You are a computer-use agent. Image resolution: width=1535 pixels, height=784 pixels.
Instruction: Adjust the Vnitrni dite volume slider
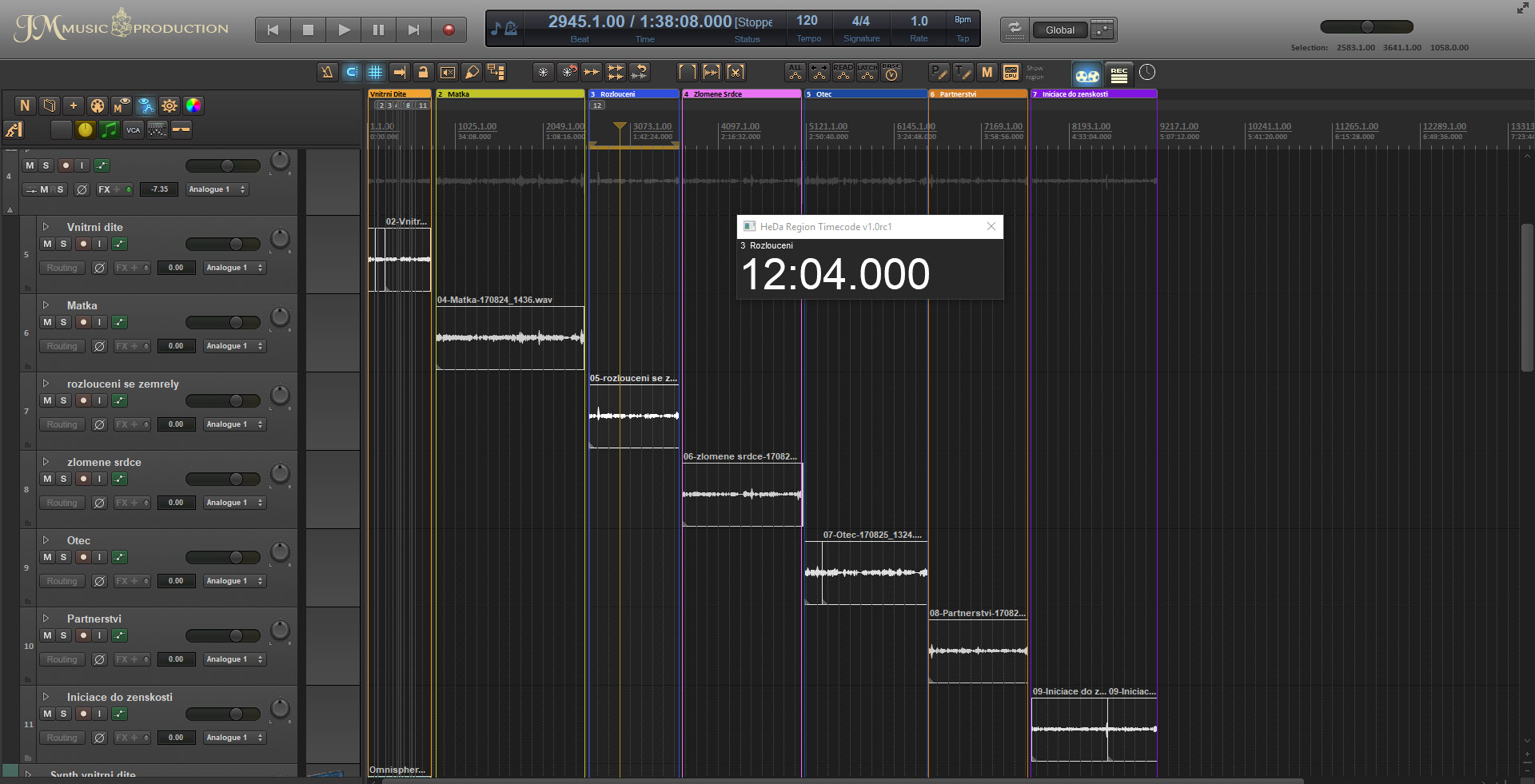coord(223,244)
